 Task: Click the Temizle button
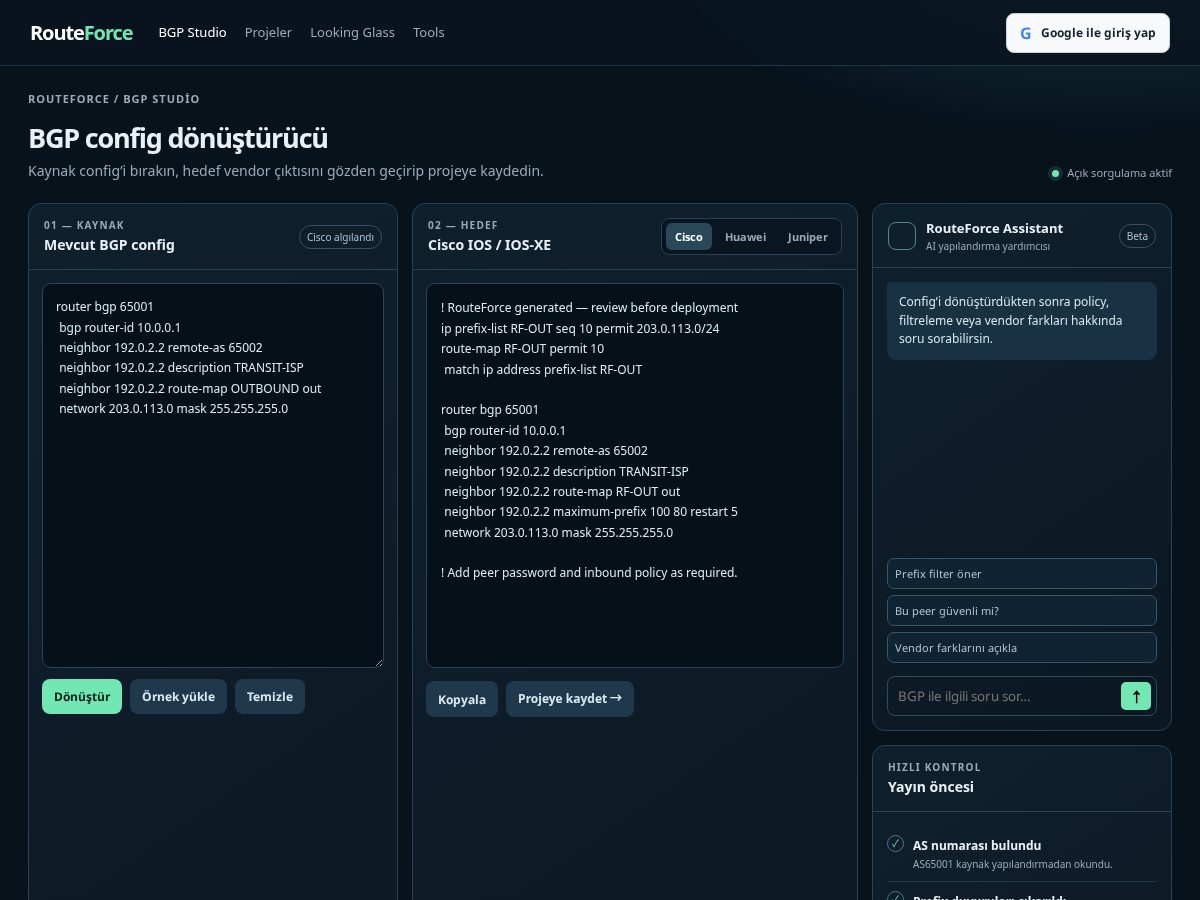[x=270, y=697]
